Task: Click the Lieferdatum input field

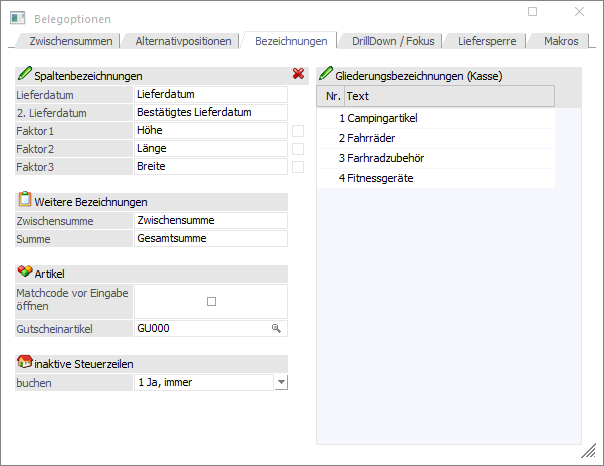Action: [x=211, y=94]
